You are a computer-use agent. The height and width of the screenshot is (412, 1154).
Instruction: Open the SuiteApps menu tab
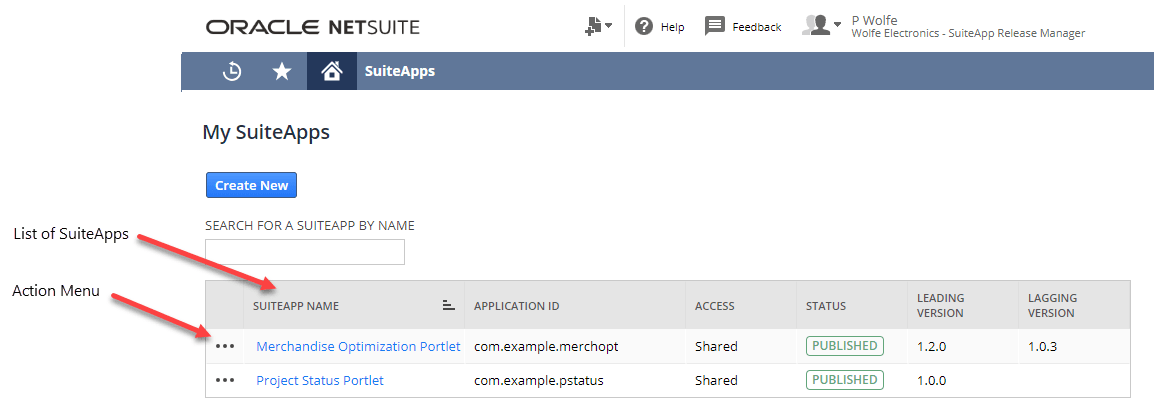pyautogui.click(x=400, y=71)
